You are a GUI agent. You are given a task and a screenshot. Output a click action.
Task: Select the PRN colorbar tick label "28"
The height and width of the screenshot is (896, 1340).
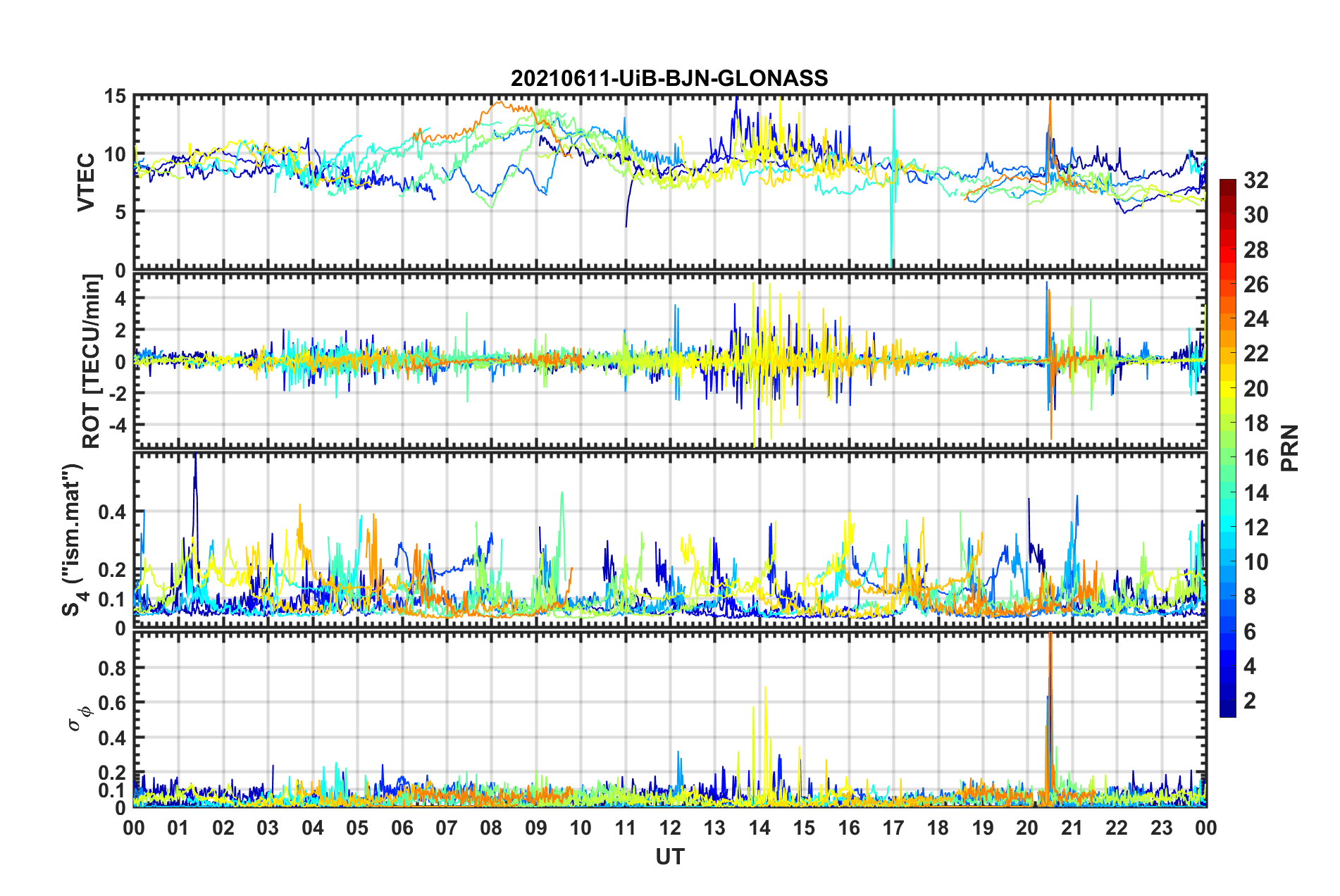pyautogui.click(x=1256, y=250)
